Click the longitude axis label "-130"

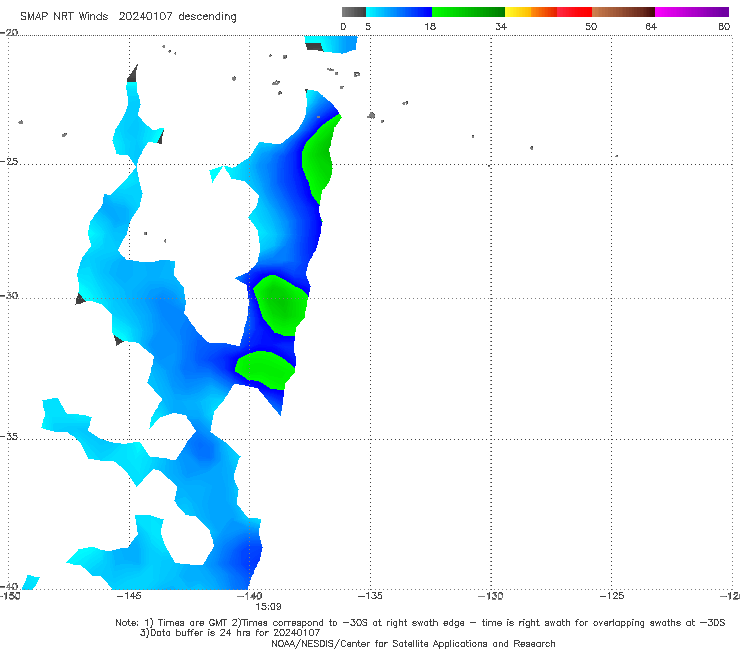(490, 596)
